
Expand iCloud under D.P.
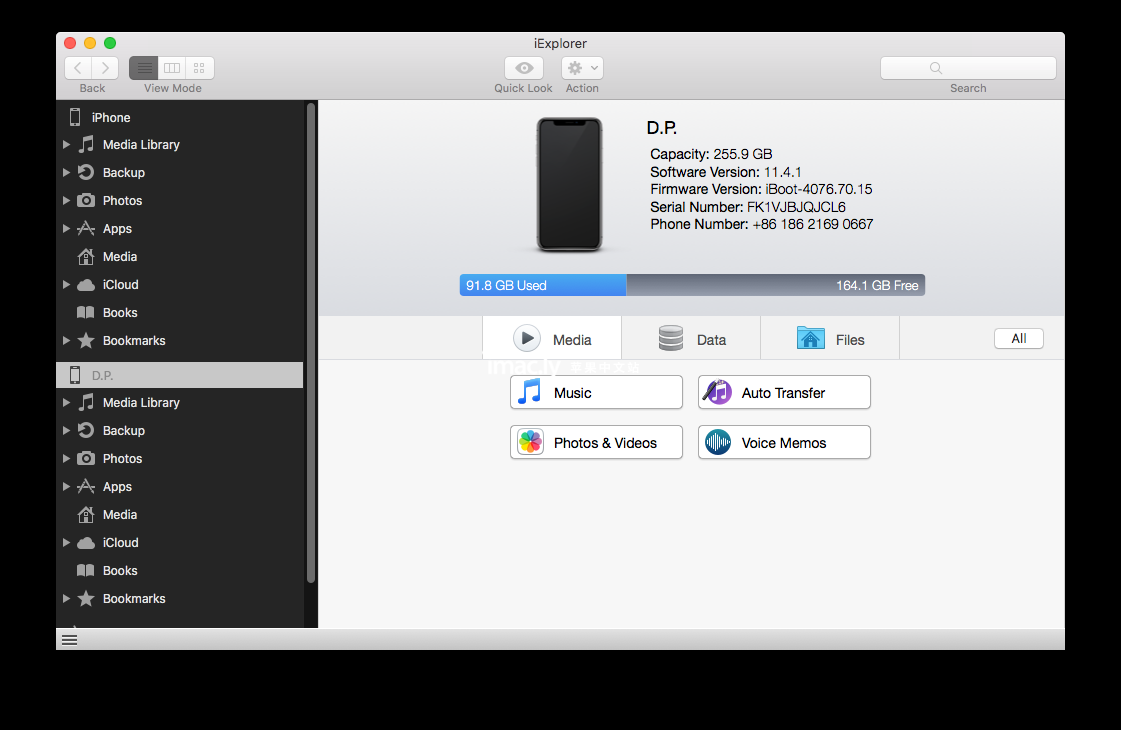(x=66, y=543)
